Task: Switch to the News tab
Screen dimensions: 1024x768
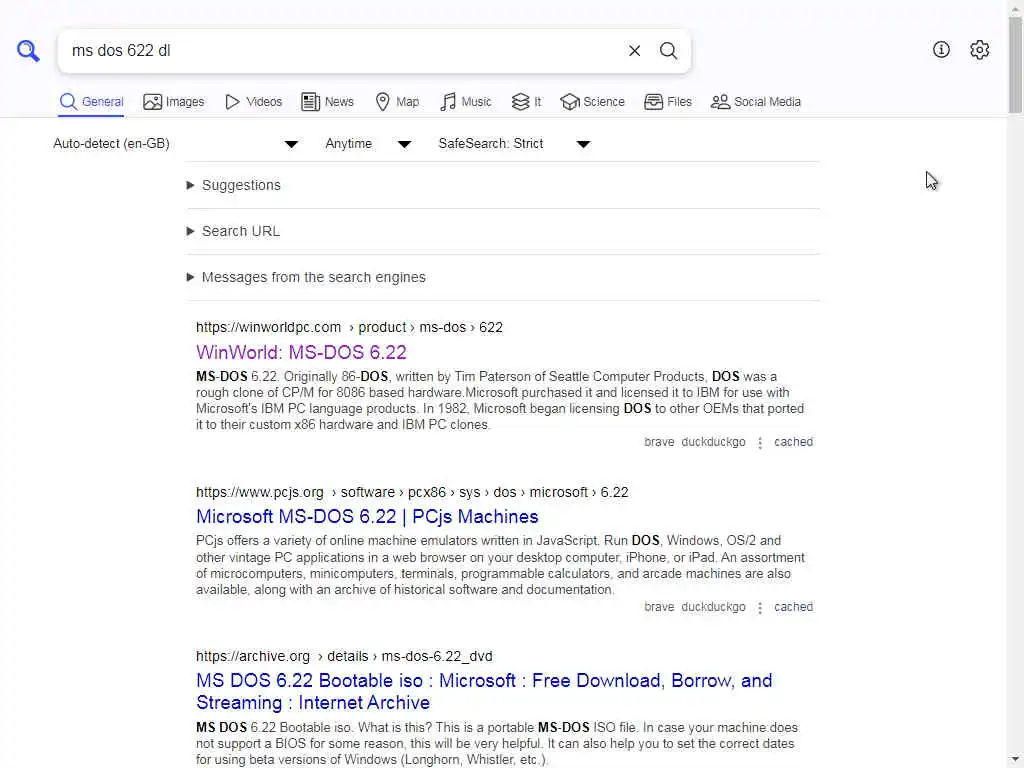Action: [x=327, y=102]
